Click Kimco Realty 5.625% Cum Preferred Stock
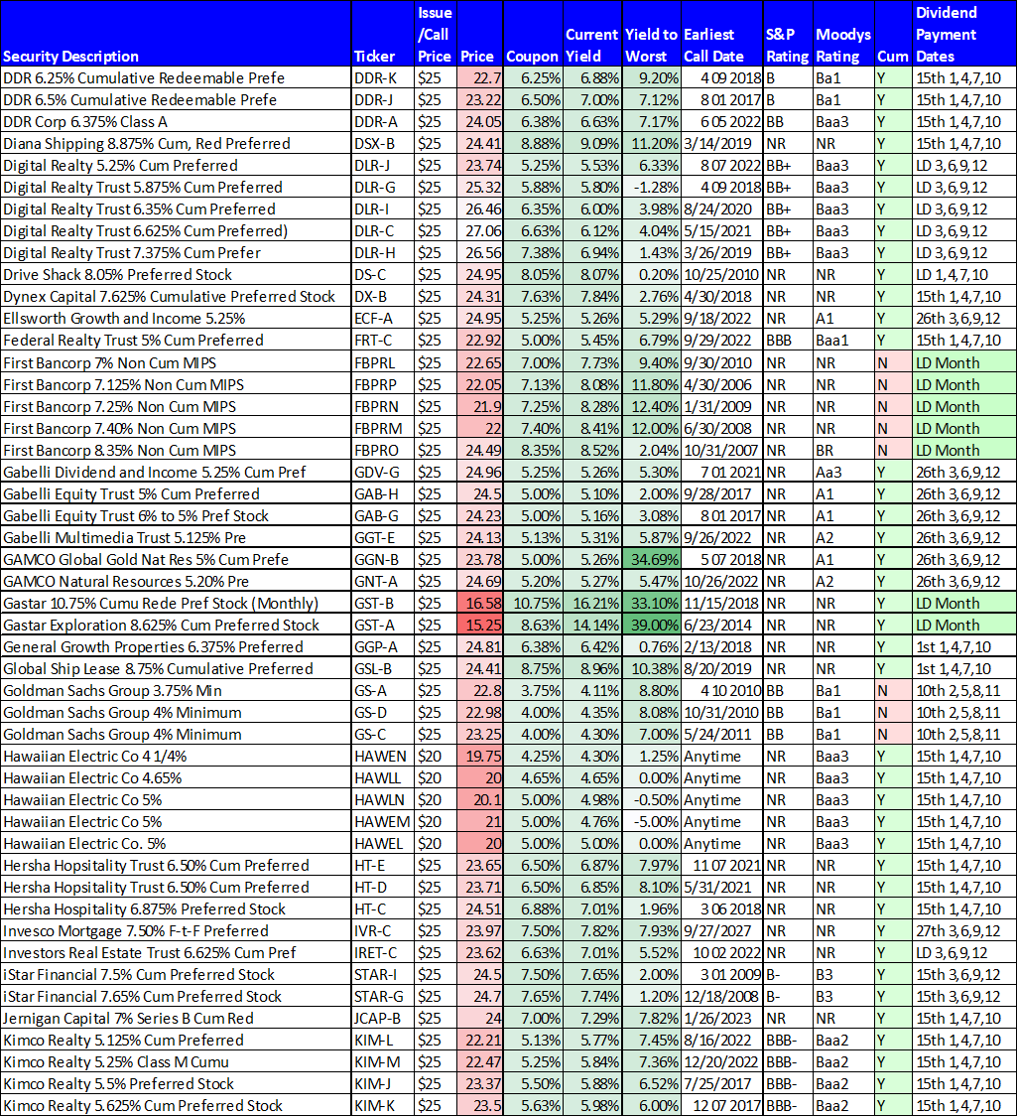Image resolution: width=1018 pixels, height=1117 pixels. pos(175,1106)
